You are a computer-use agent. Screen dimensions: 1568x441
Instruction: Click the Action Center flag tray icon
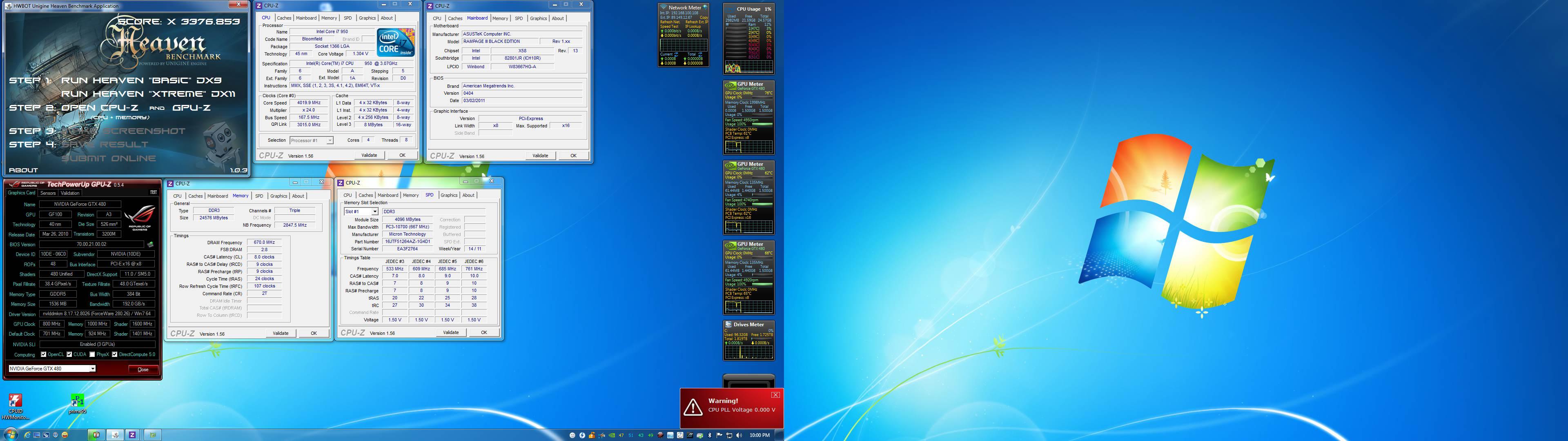pyautogui.click(x=719, y=435)
